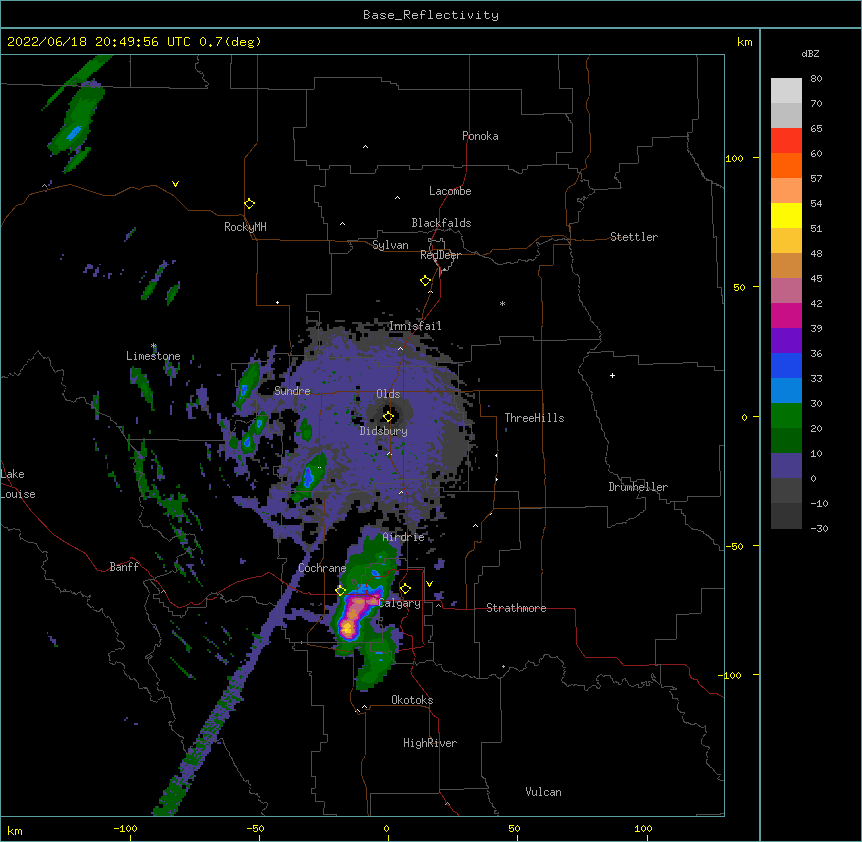Click the 100 tick on the right axis

click(x=734, y=158)
